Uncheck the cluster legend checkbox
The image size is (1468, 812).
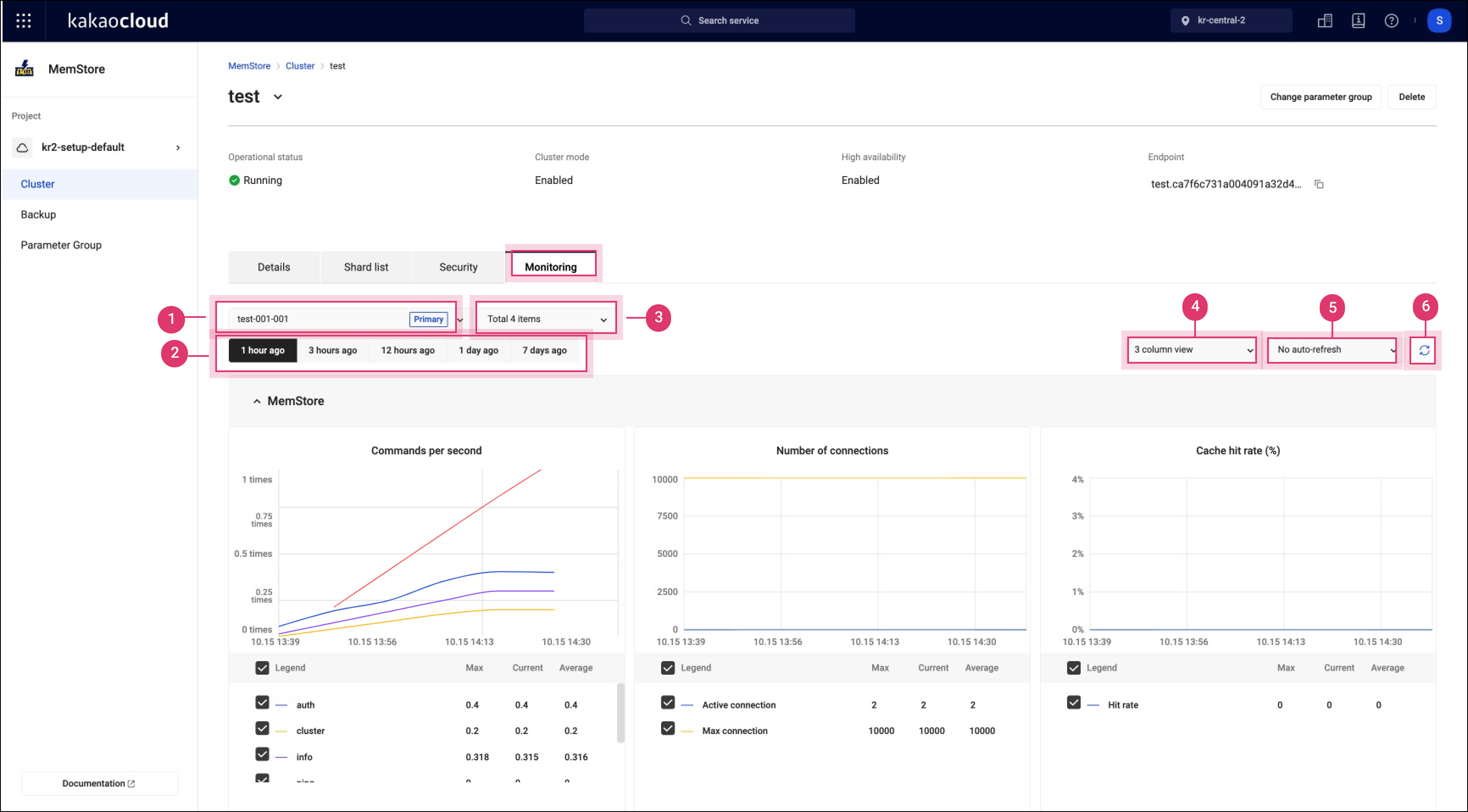[x=262, y=728]
